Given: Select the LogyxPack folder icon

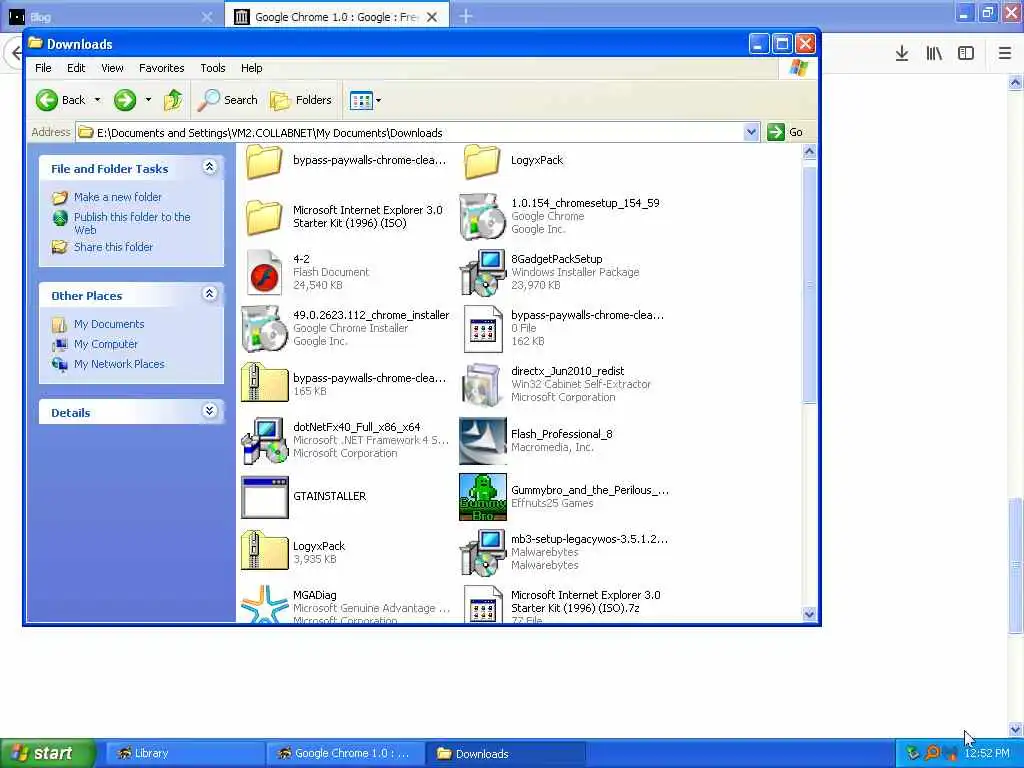Looking at the screenshot, I should [x=482, y=161].
